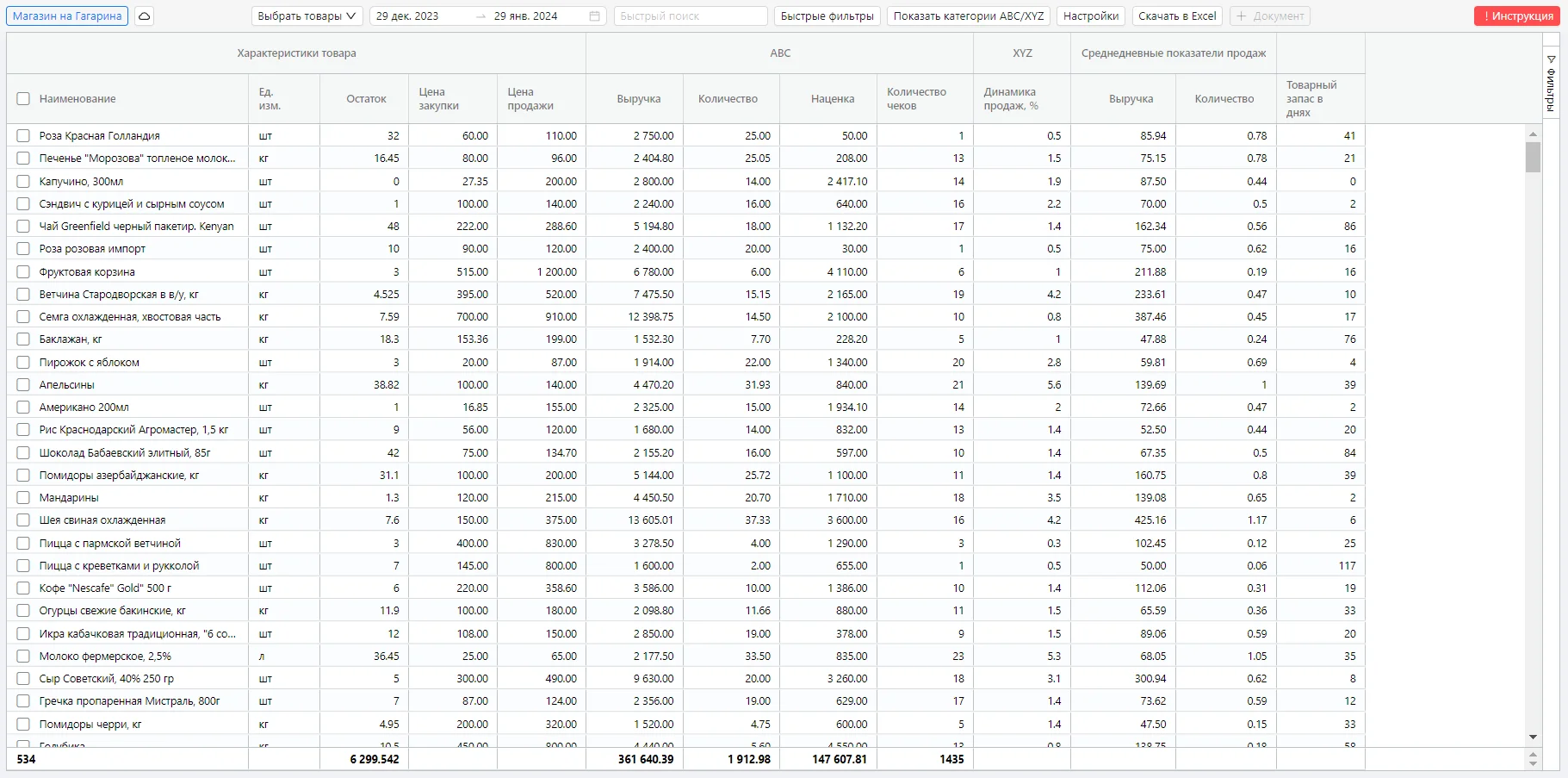Select the Огурцы свежие бакинские, кг cell
This screenshot has width=1568, height=778.
[x=112, y=611]
